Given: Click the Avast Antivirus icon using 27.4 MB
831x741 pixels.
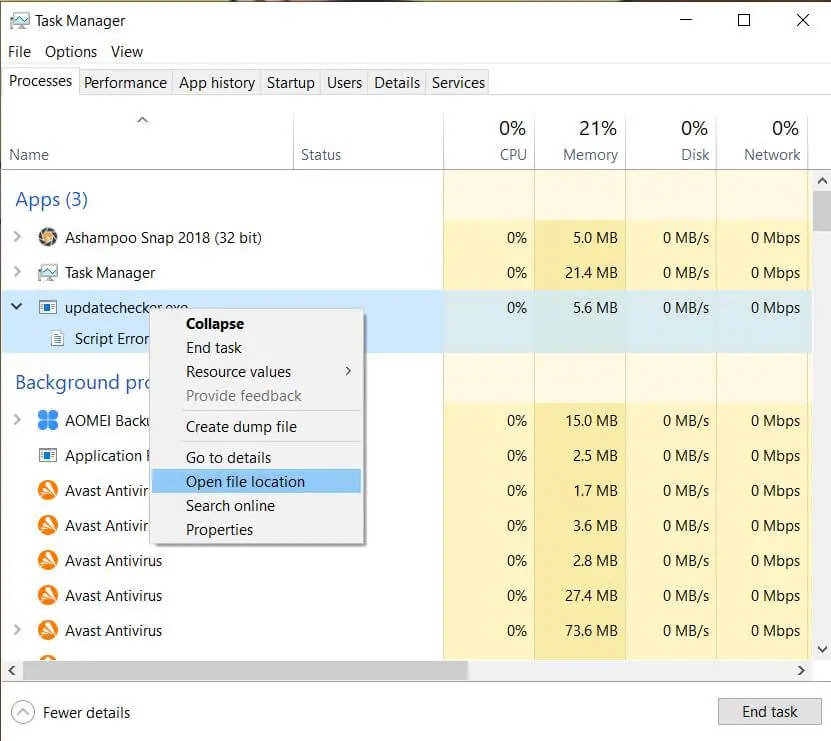Looking at the screenshot, I should (48, 595).
